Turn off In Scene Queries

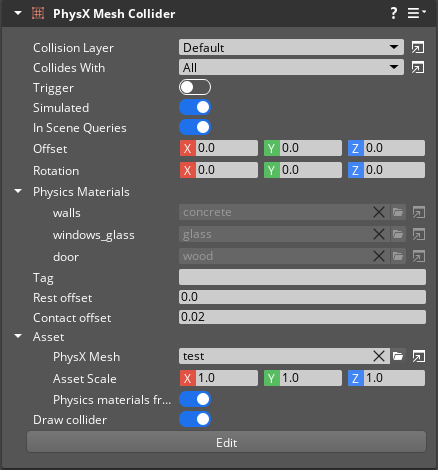click(x=195, y=127)
